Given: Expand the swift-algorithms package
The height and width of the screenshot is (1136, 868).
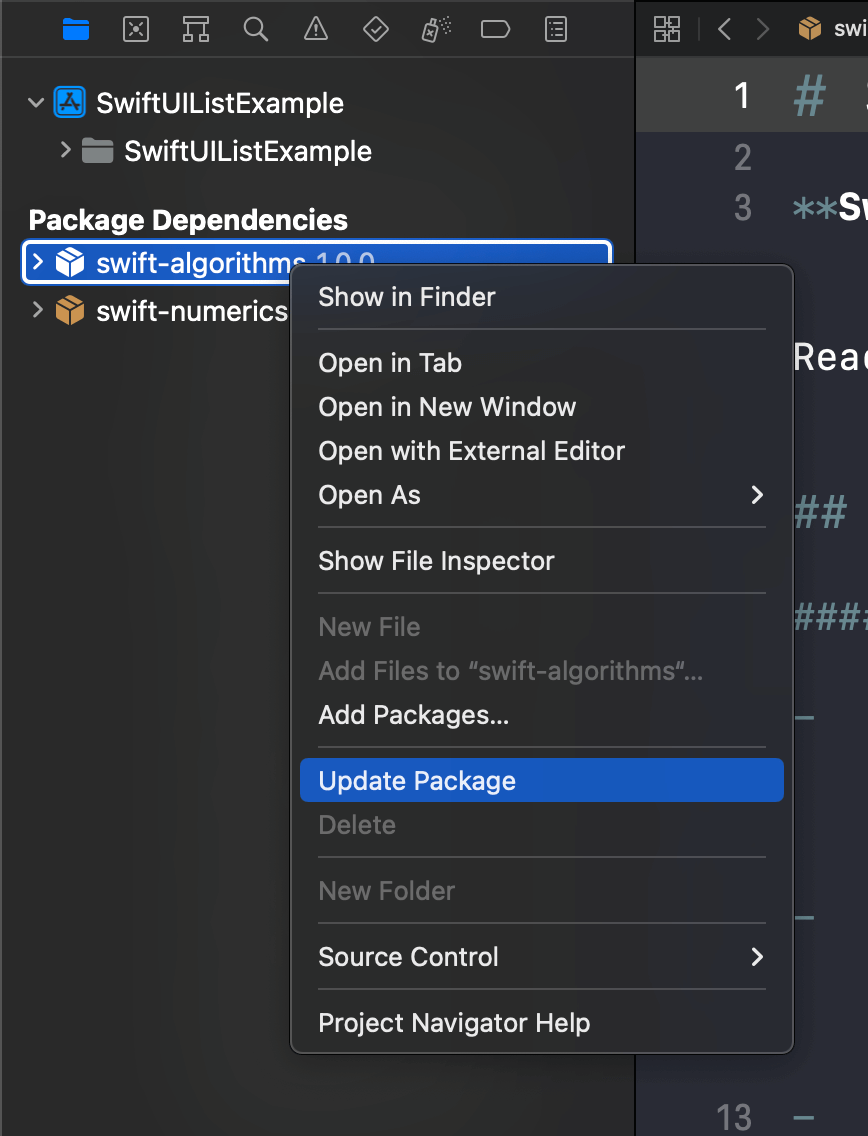Looking at the screenshot, I should (37, 263).
